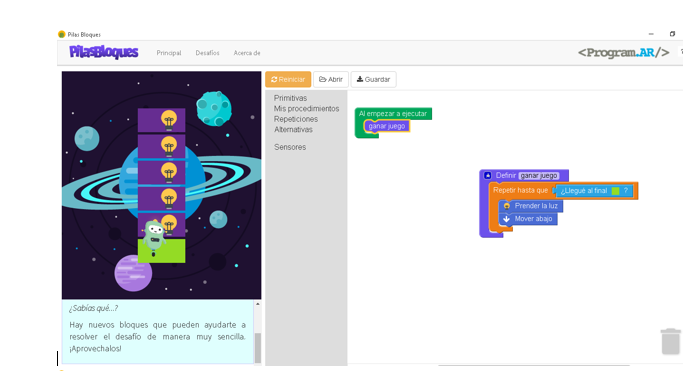Open the Principal menu item
Screen dimensions: 698x371
coord(169,53)
